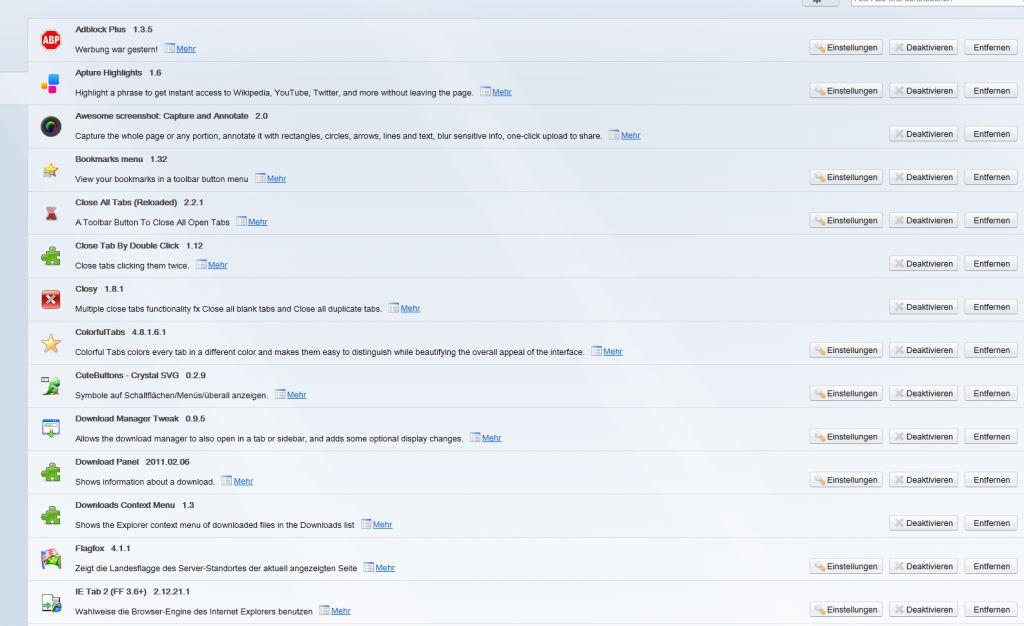Click the ColorfulTabs star icon
1024x626 pixels.
point(51,343)
